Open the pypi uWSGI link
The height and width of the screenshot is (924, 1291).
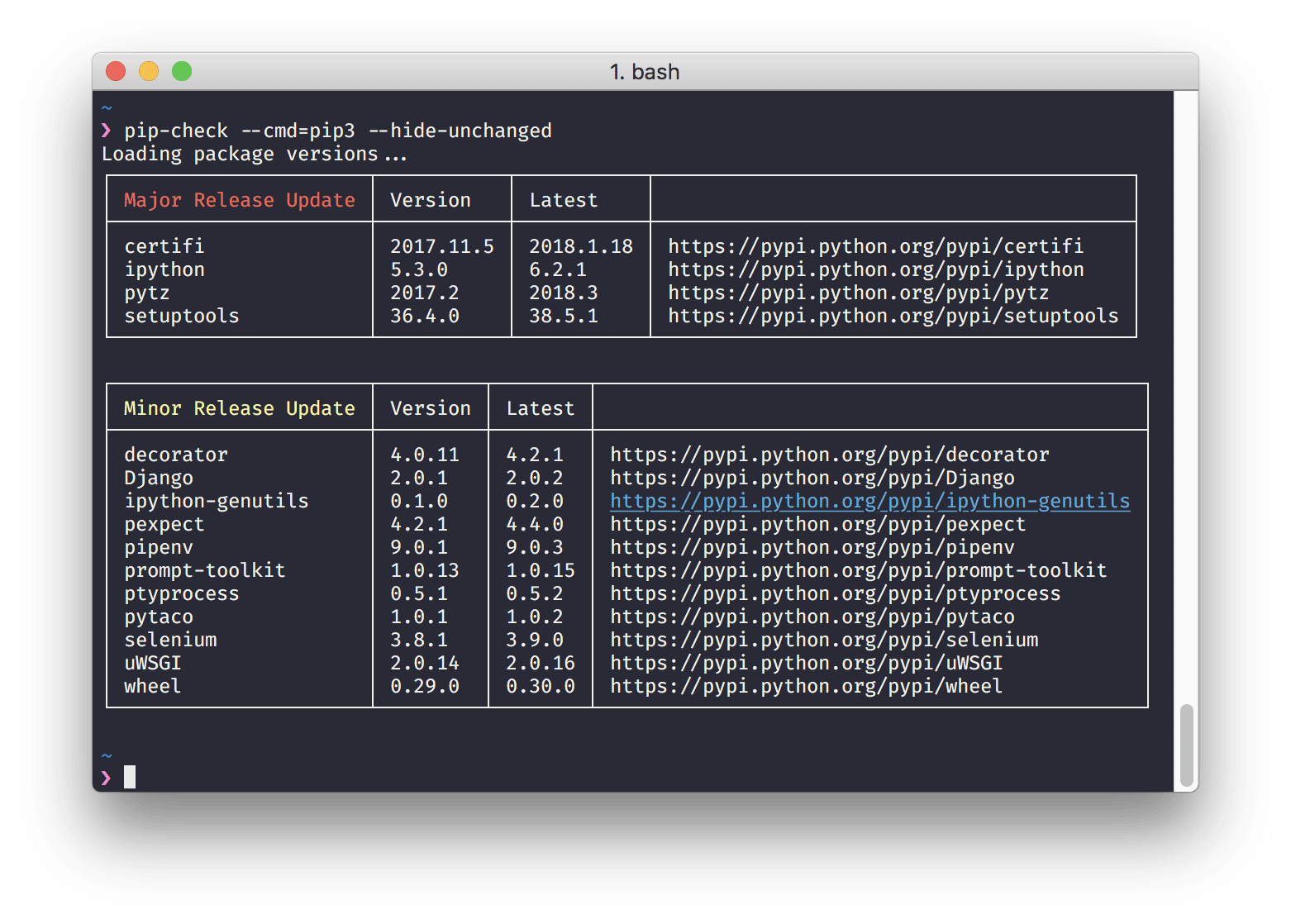(x=806, y=663)
